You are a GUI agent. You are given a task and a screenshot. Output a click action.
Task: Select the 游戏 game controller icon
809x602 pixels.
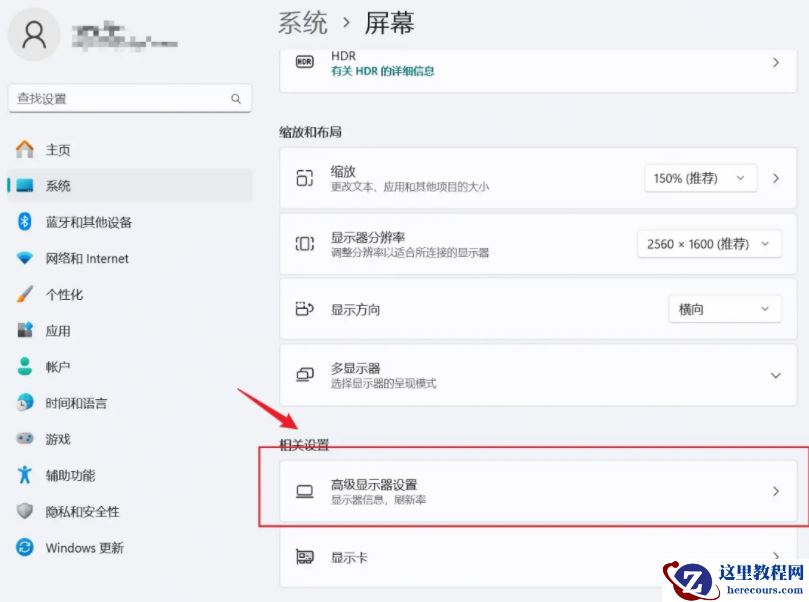[25, 438]
